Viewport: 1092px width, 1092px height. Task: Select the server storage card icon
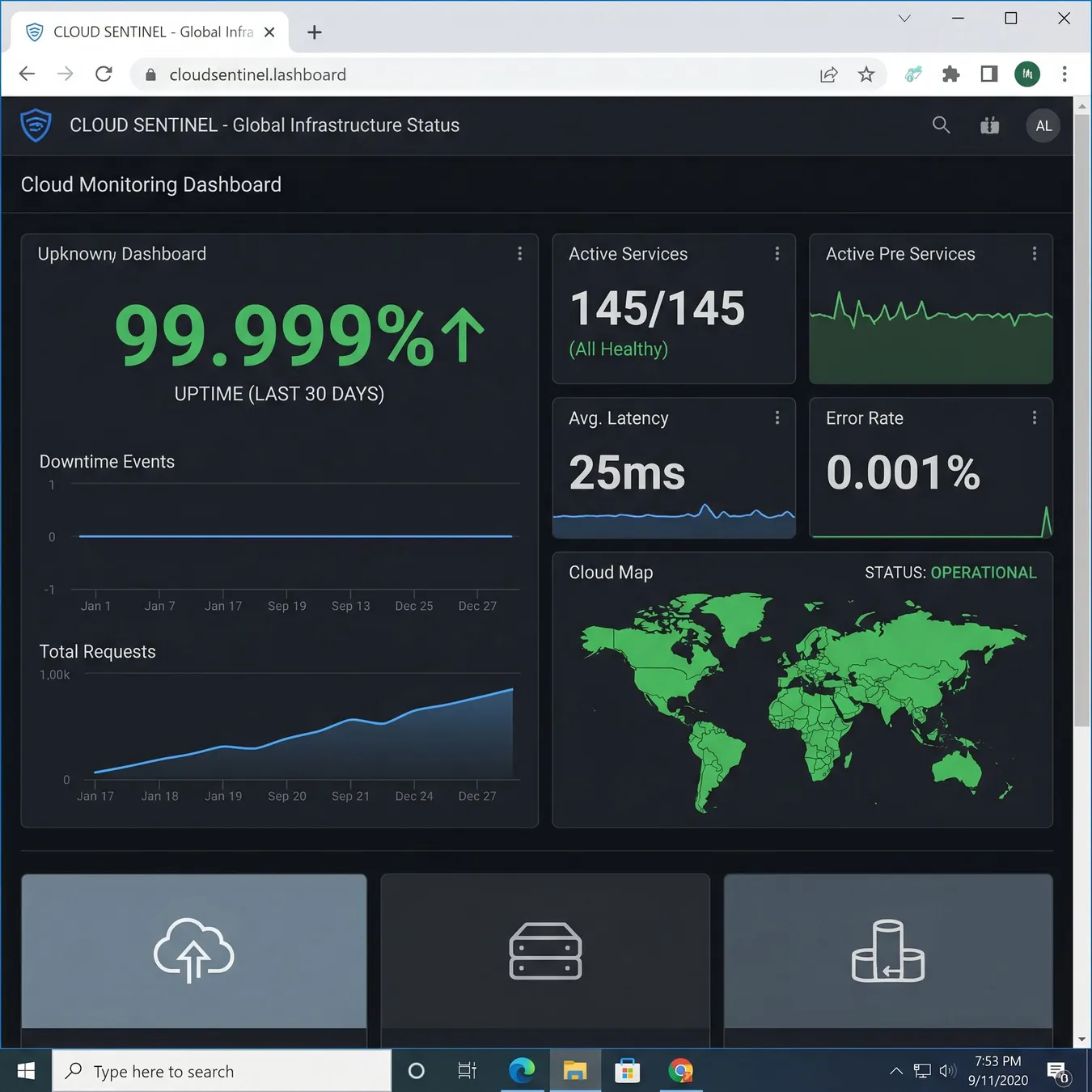coord(545,951)
